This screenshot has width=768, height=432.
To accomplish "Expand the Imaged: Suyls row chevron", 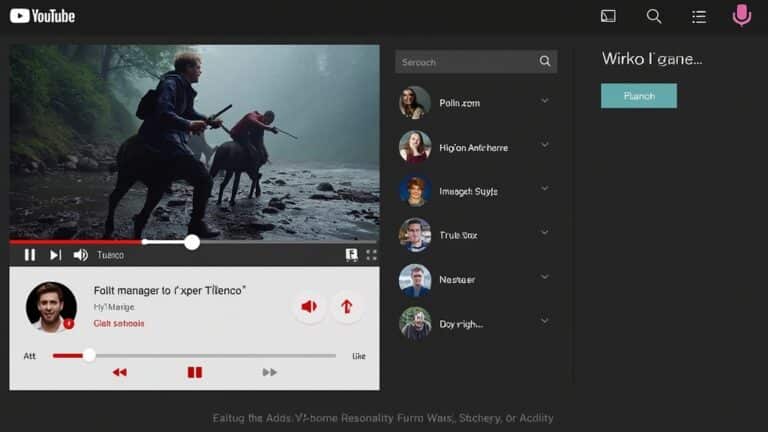I will [545, 188].
